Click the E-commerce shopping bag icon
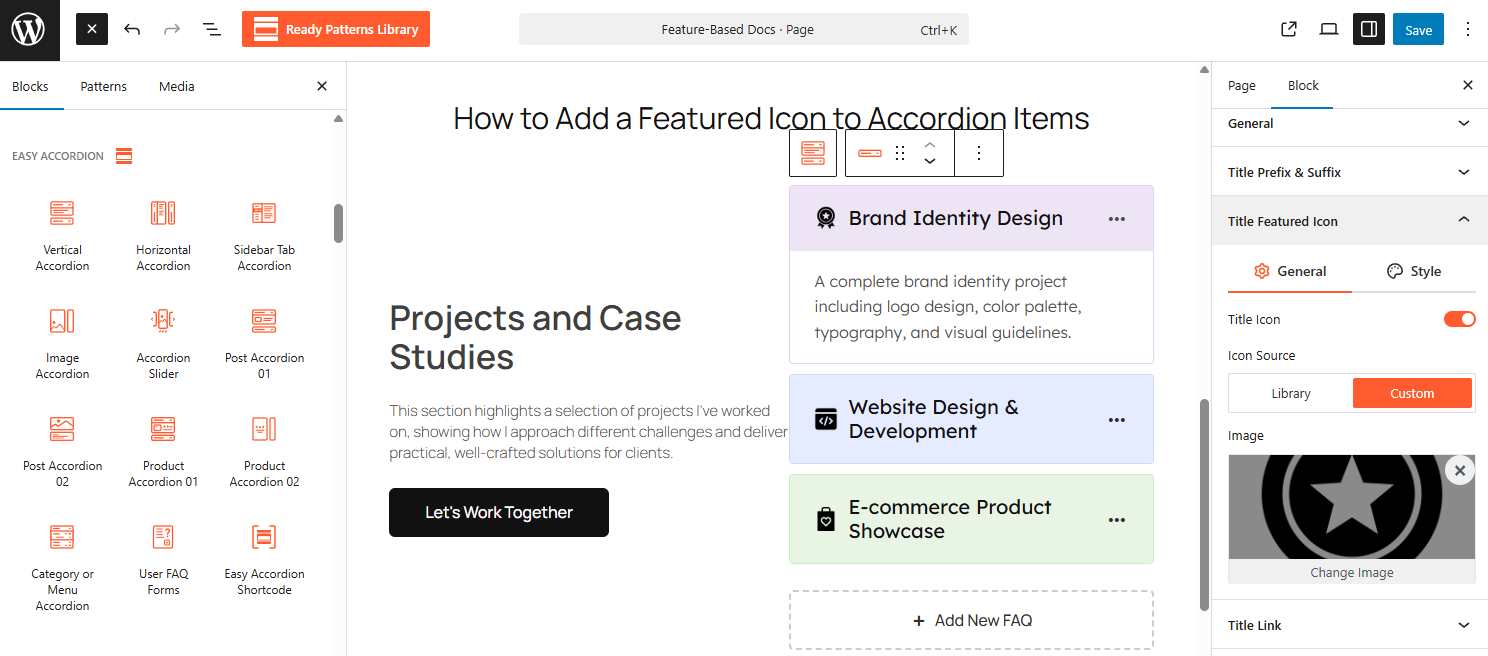Image resolution: width=1488 pixels, height=656 pixels. pyautogui.click(x=825, y=519)
